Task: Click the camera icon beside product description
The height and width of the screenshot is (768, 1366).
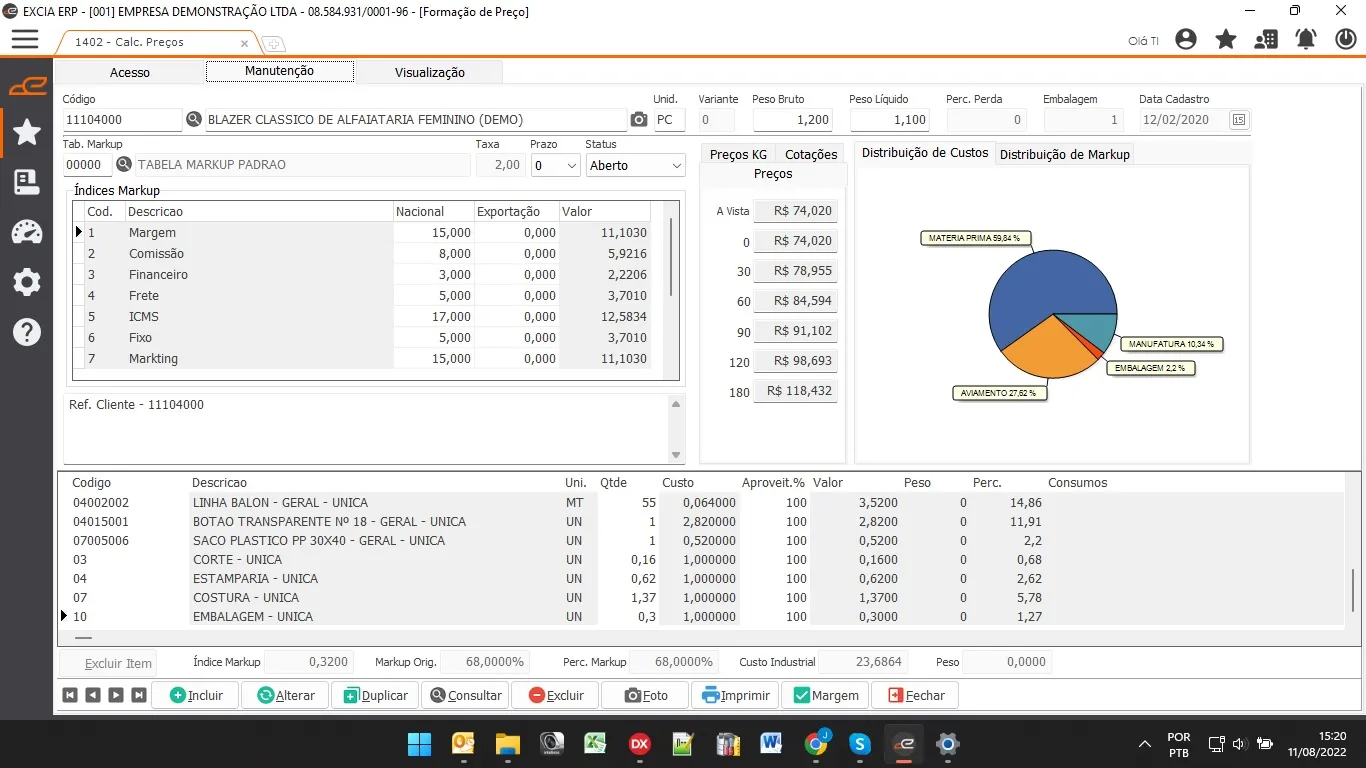Action: [x=639, y=120]
